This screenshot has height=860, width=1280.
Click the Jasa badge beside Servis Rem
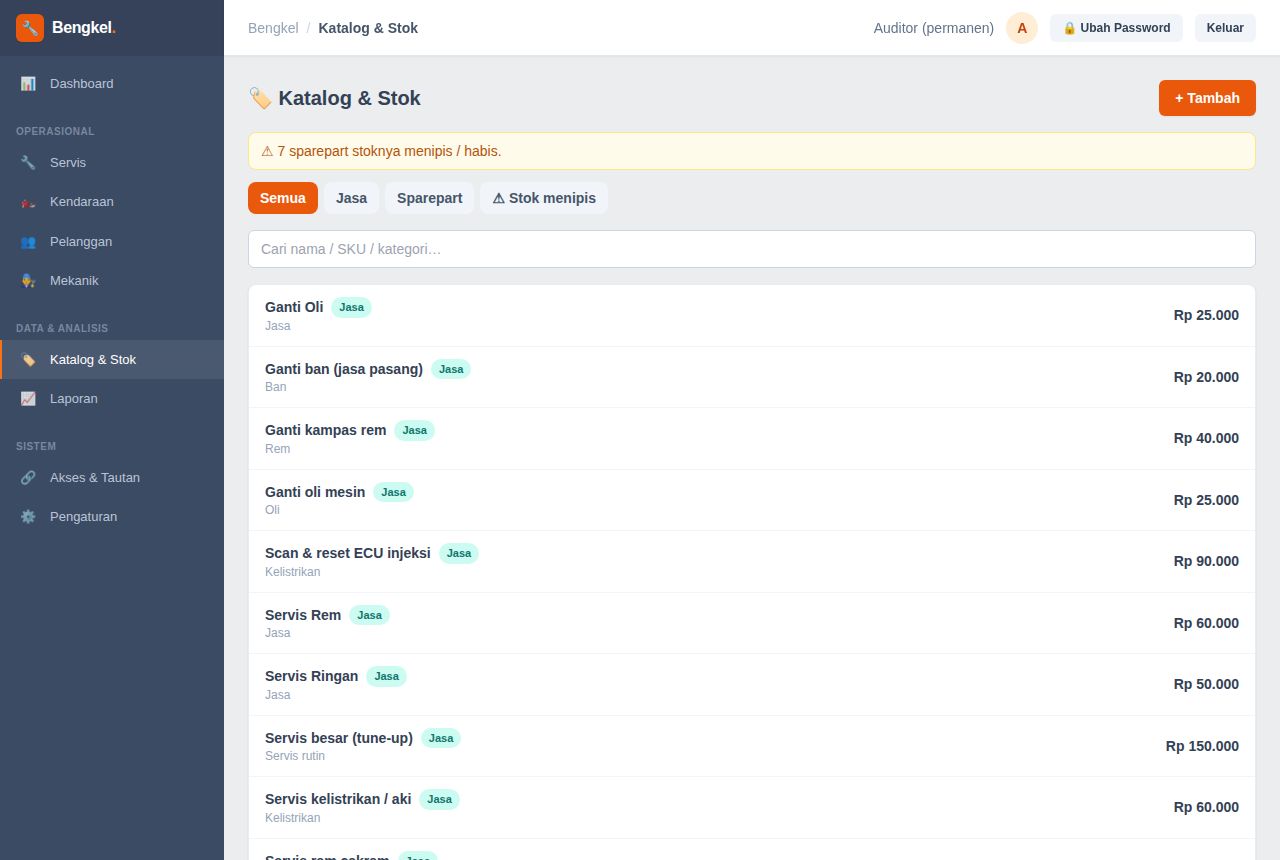[369, 615]
